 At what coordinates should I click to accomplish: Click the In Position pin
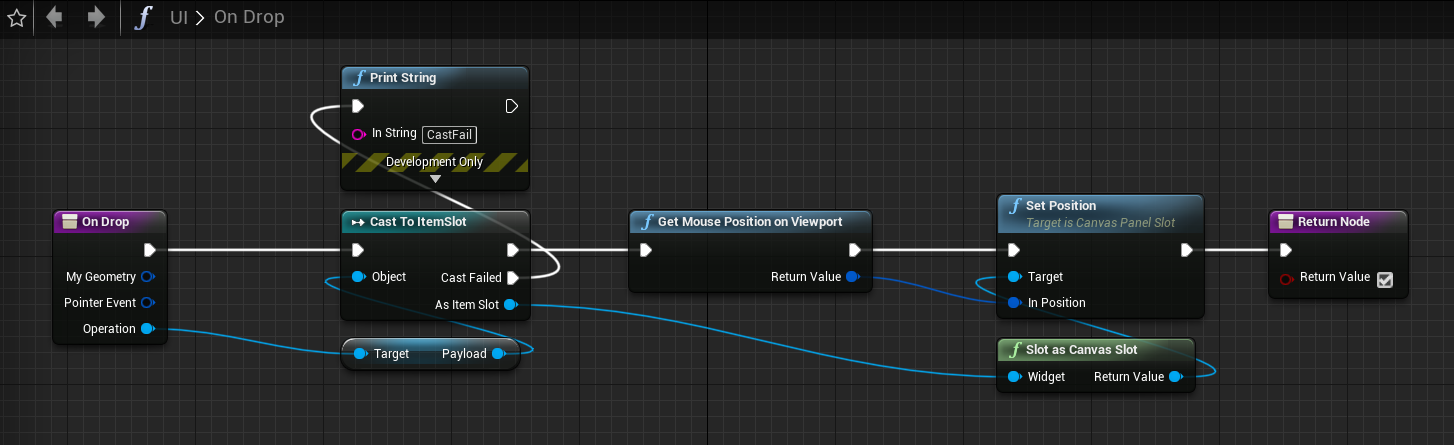[1014, 302]
